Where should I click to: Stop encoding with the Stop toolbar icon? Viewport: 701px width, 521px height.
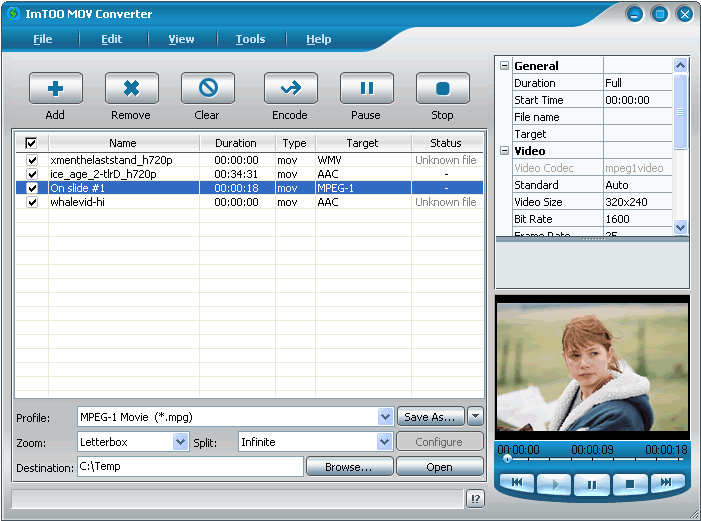(442, 89)
